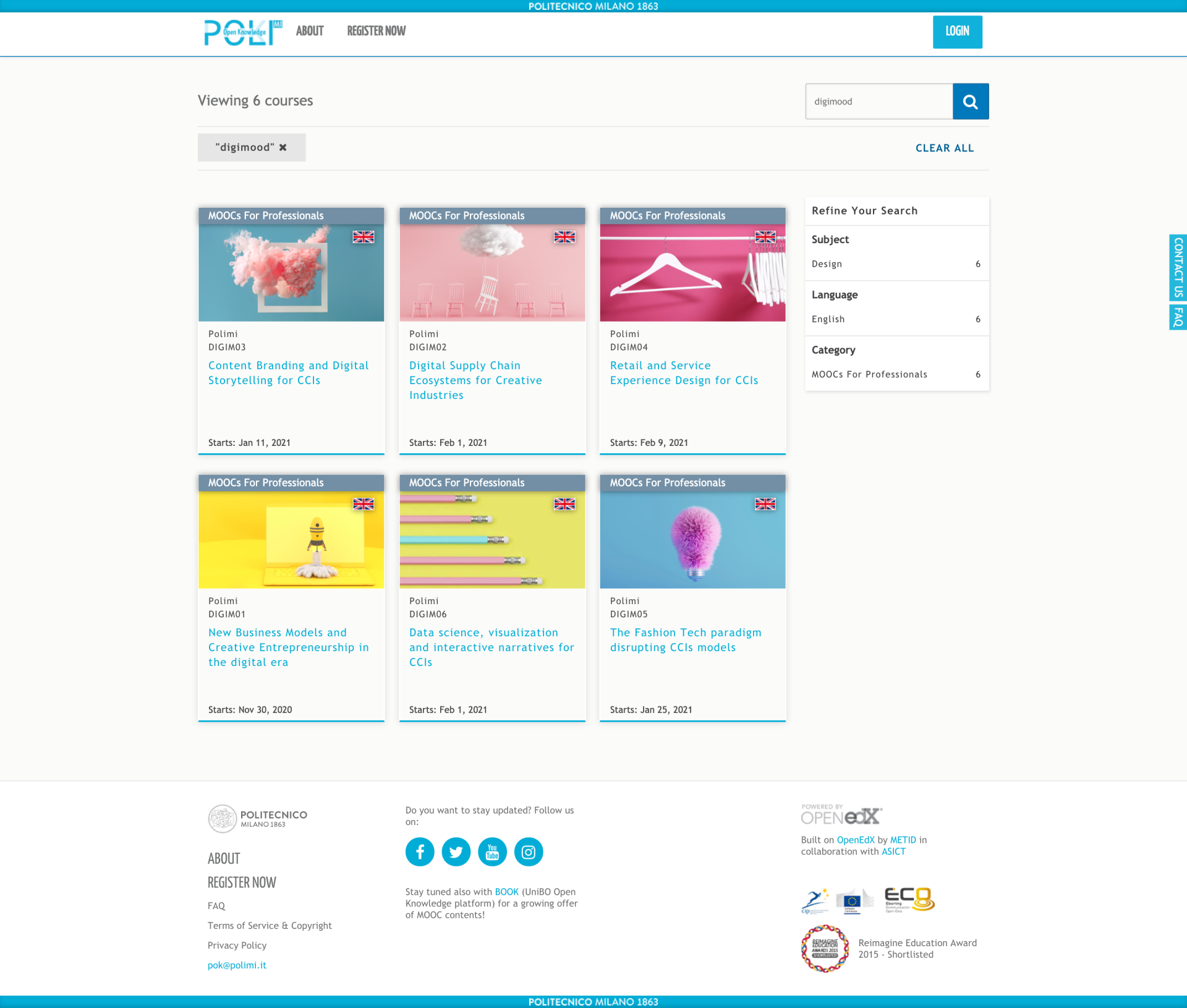Click into the digimood search field

click(879, 101)
